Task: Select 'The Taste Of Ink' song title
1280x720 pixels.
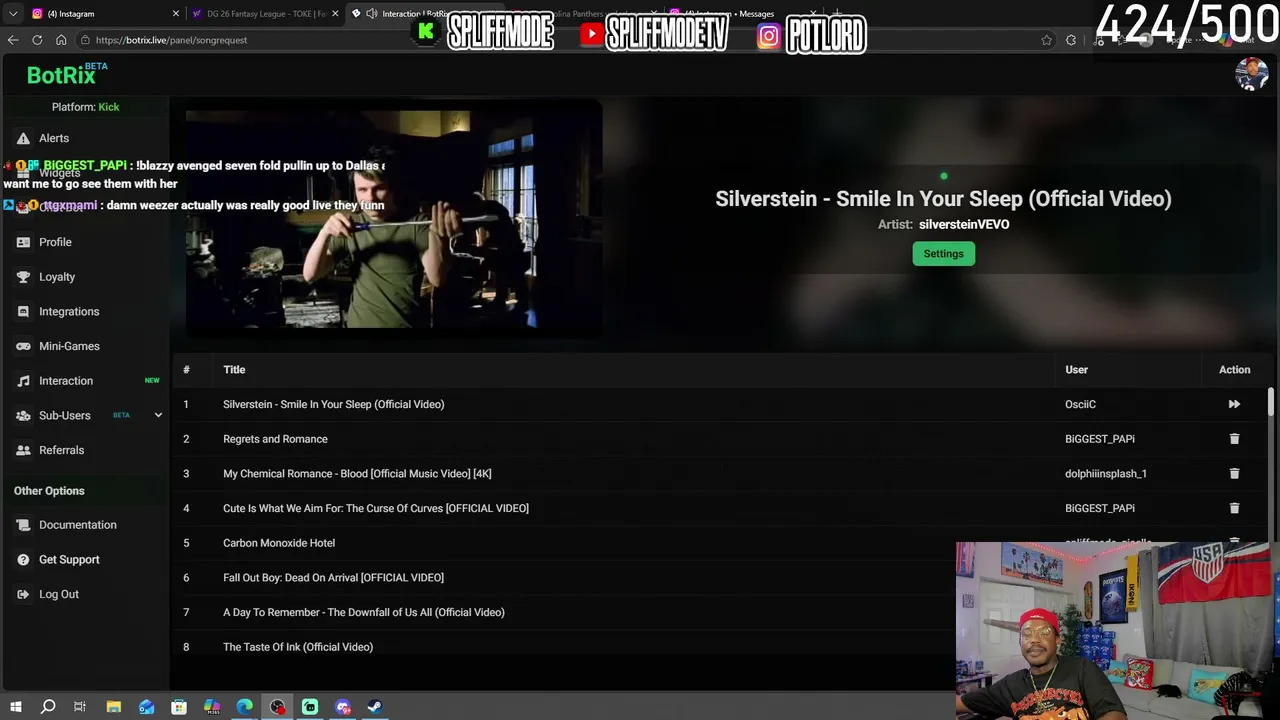Action: click(x=298, y=647)
